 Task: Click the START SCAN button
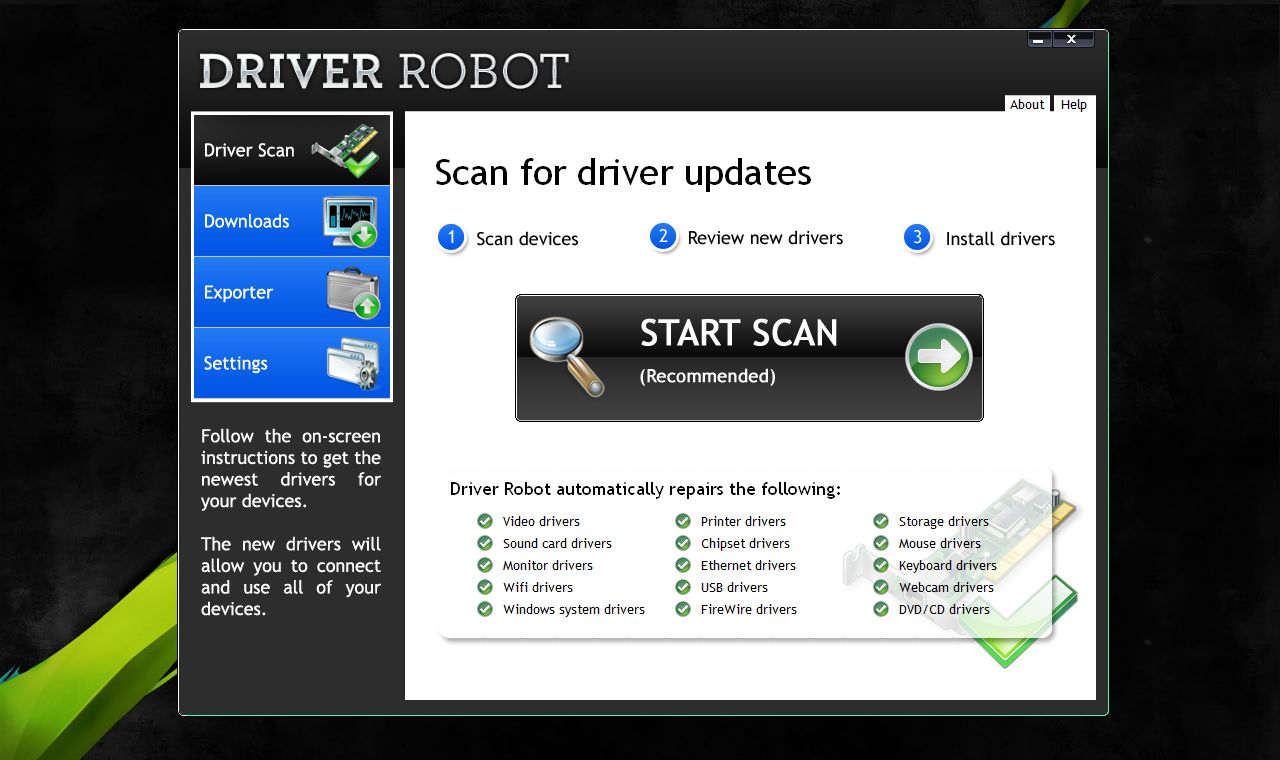(749, 358)
